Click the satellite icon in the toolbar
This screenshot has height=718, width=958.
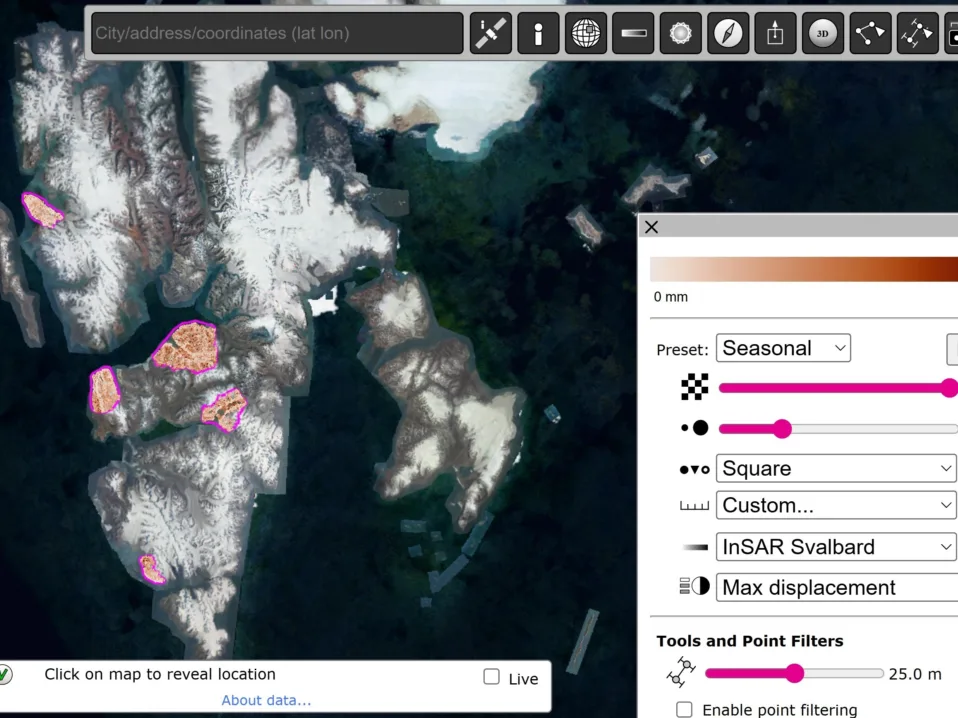(491, 33)
